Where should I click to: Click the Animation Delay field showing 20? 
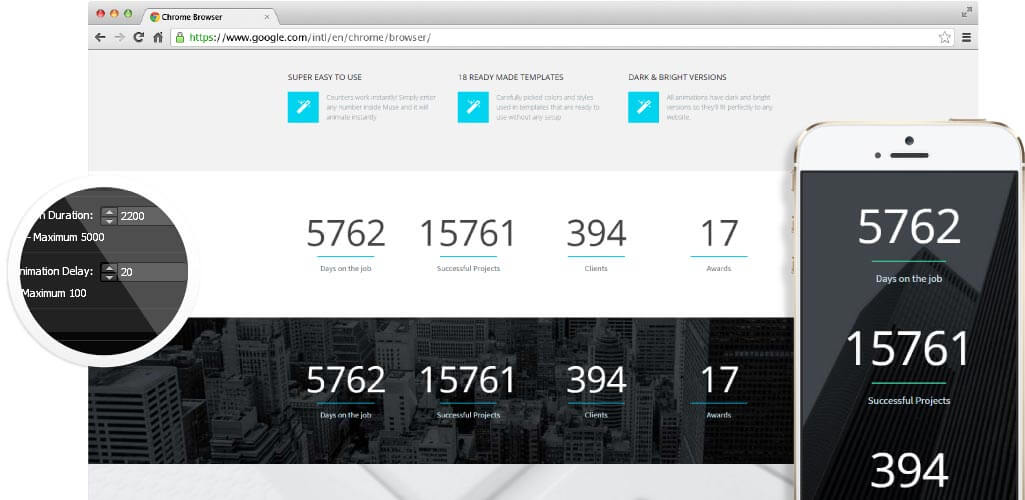150,272
